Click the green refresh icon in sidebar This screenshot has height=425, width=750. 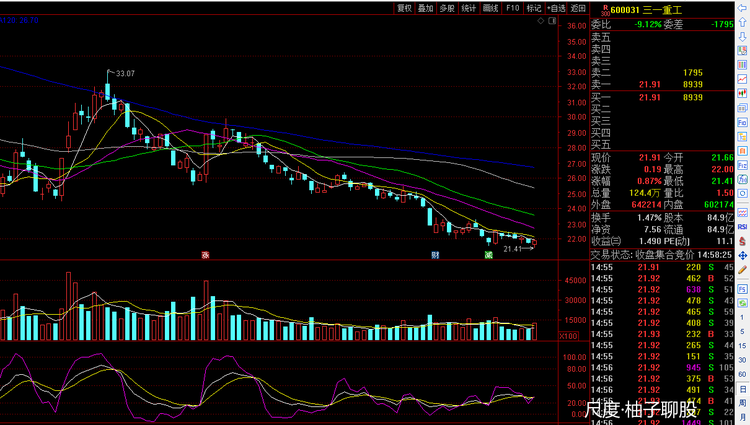click(x=742, y=303)
